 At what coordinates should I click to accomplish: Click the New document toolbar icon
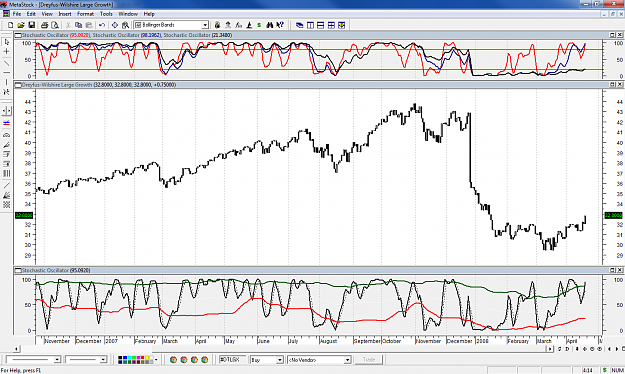[x=11, y=25]
